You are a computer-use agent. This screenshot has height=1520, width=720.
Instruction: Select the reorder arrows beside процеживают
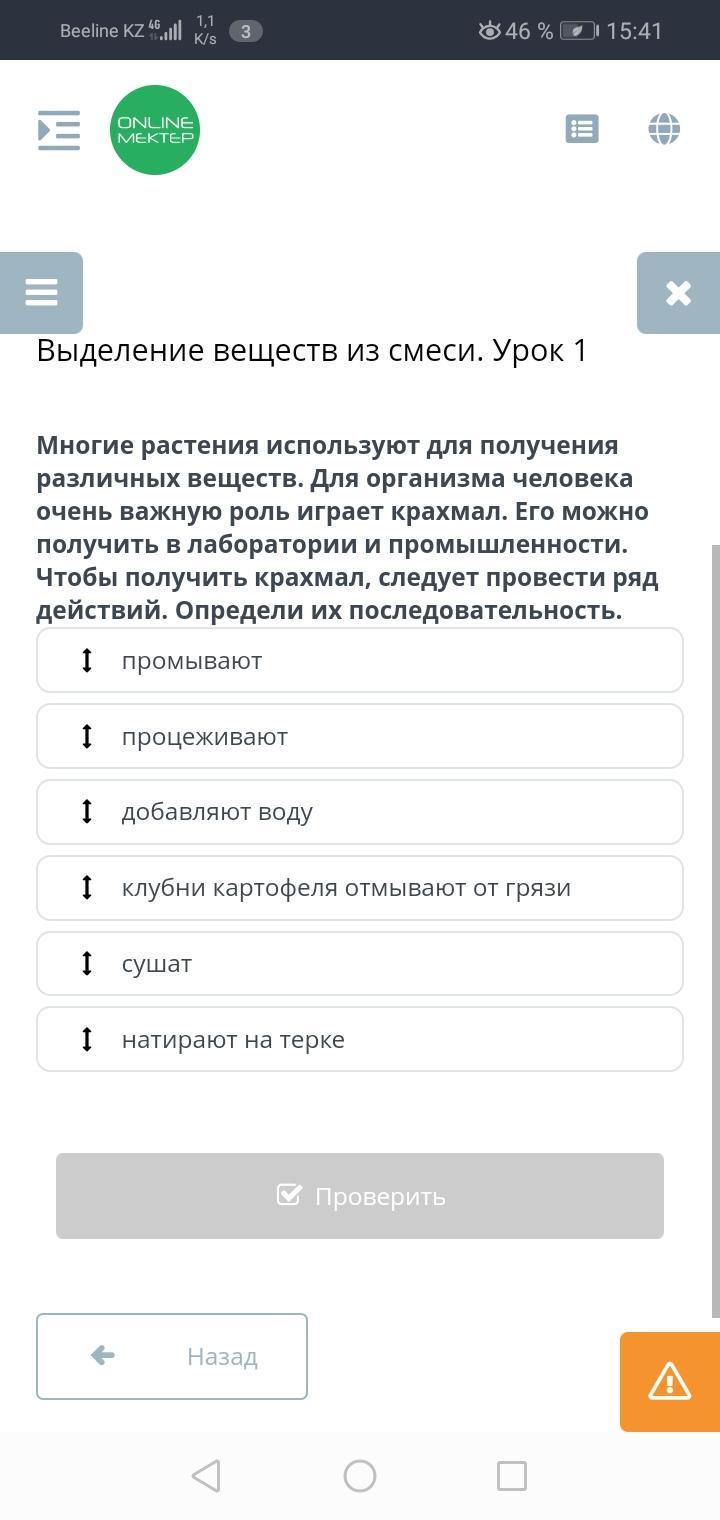point(87,736)
